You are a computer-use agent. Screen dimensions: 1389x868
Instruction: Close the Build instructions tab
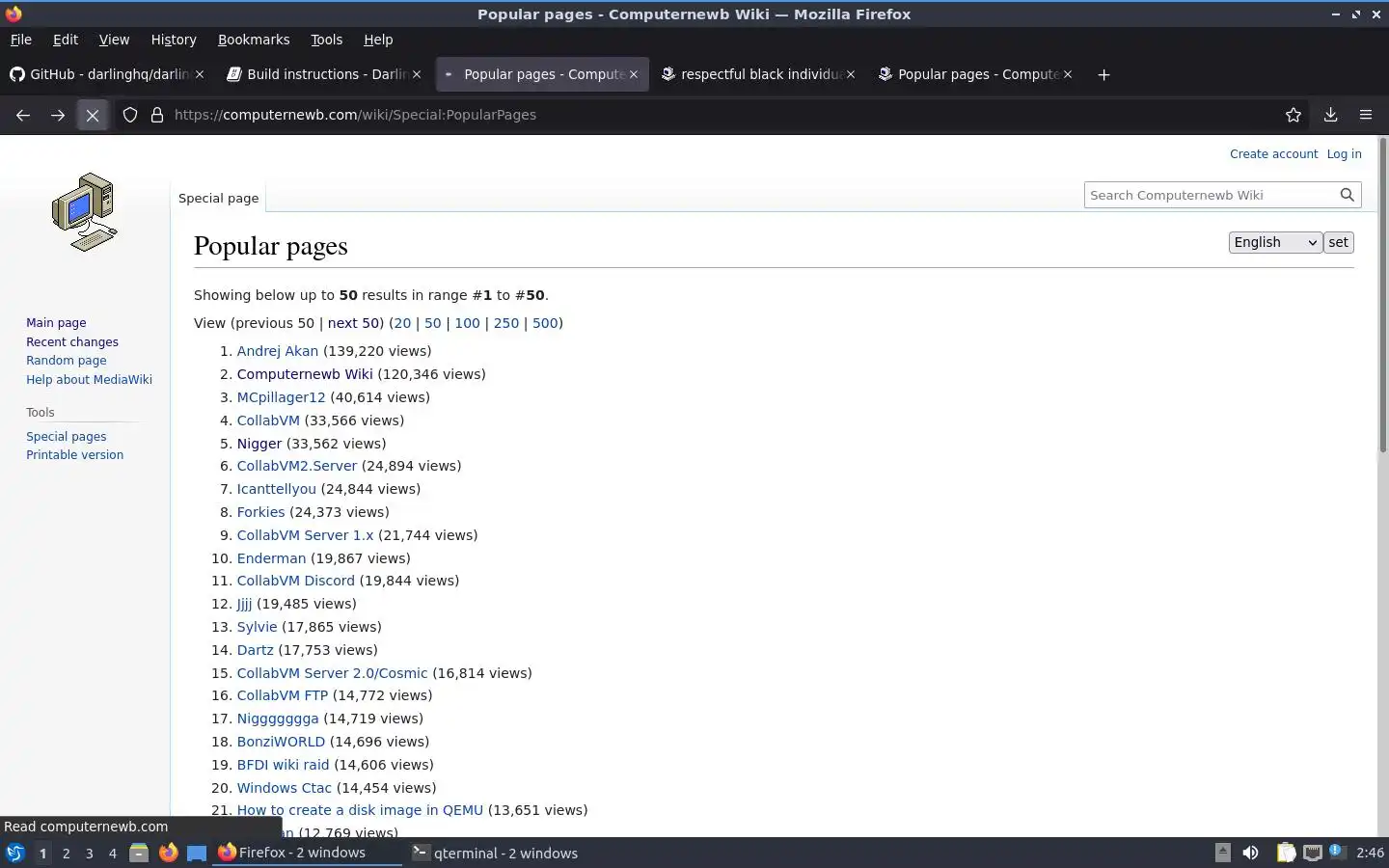(x=417, y=74)
